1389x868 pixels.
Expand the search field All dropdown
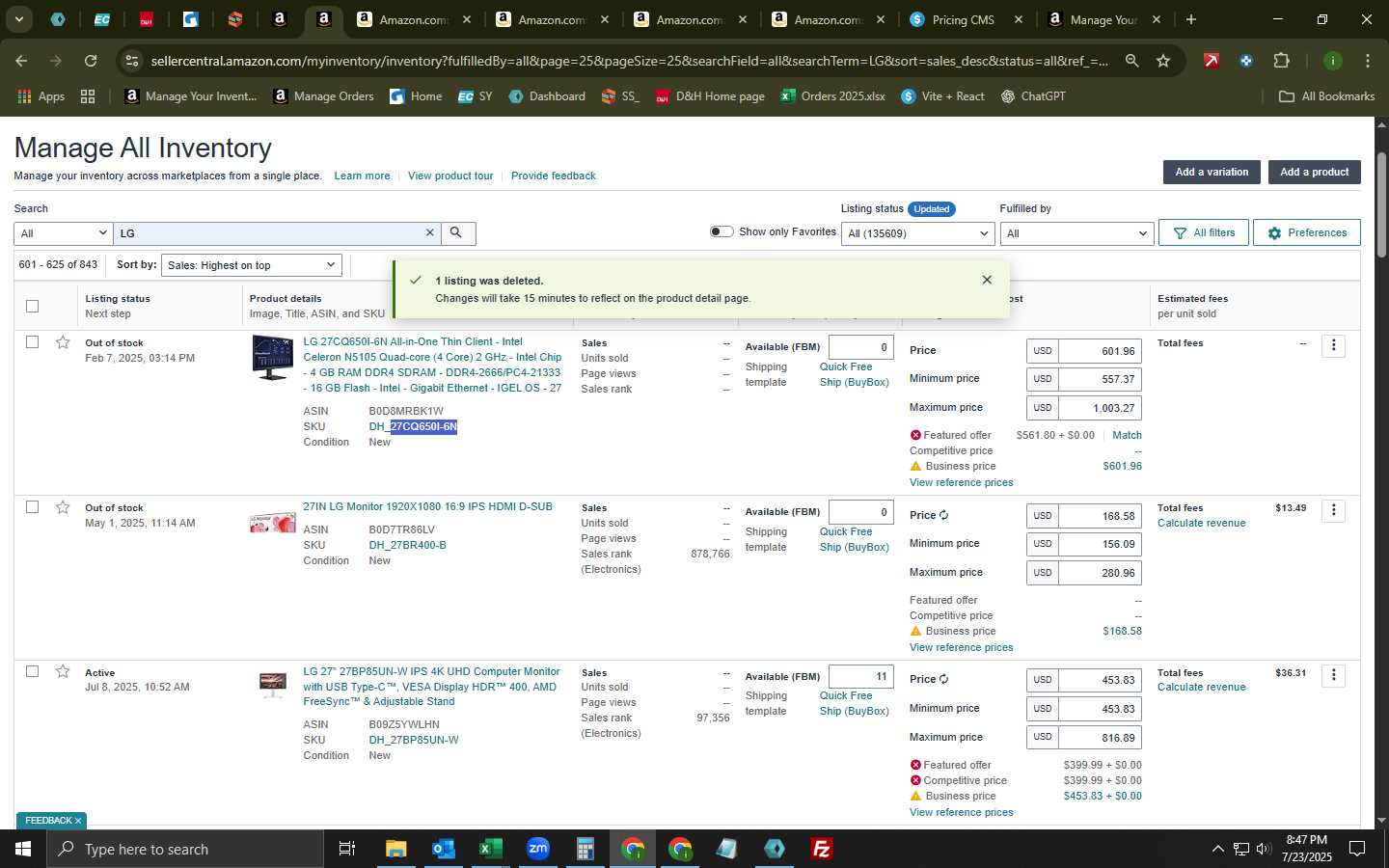tap(64, 233)
